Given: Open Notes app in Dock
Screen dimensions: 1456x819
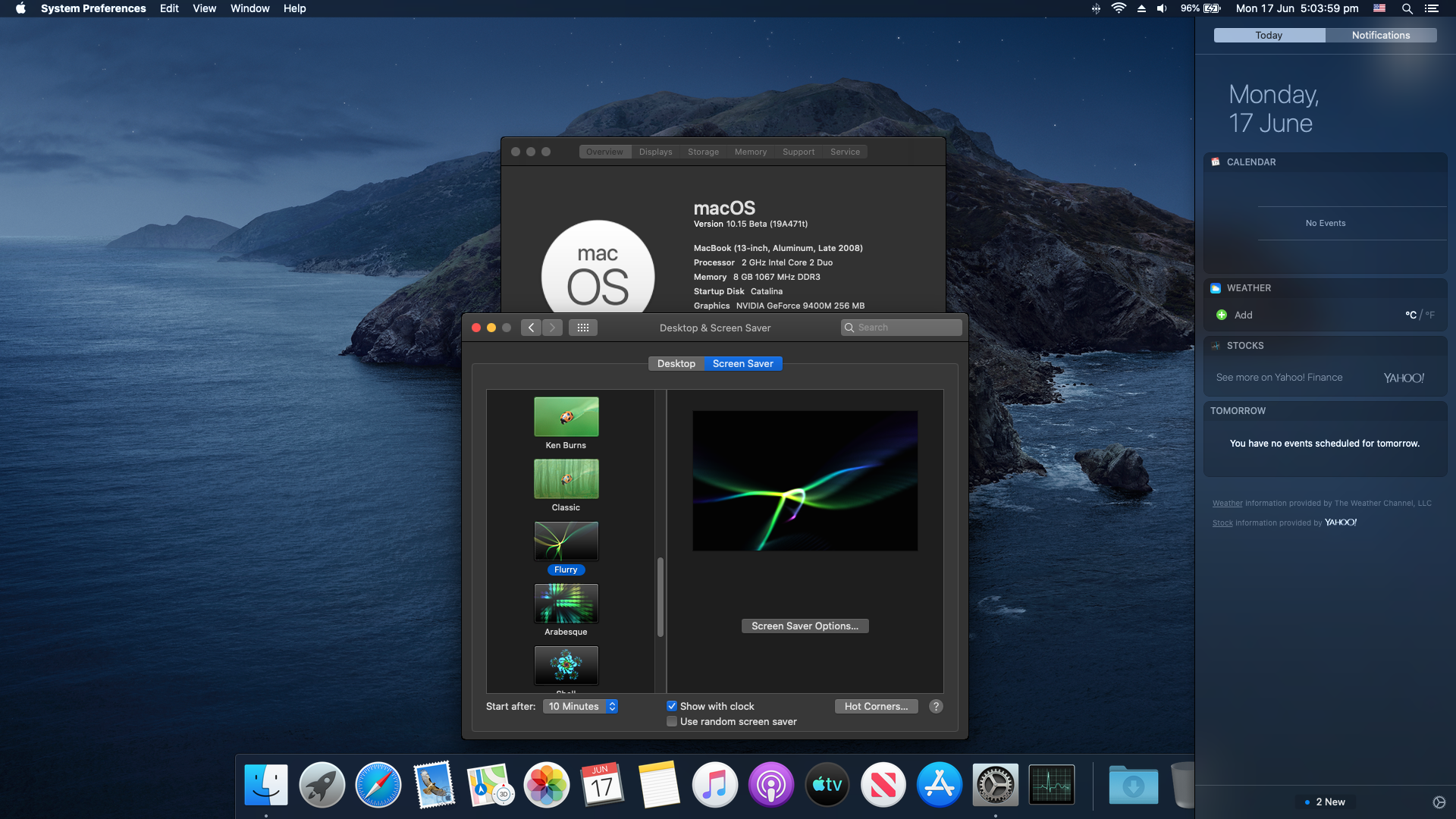Looking at the screenshot, I should 659,785.
